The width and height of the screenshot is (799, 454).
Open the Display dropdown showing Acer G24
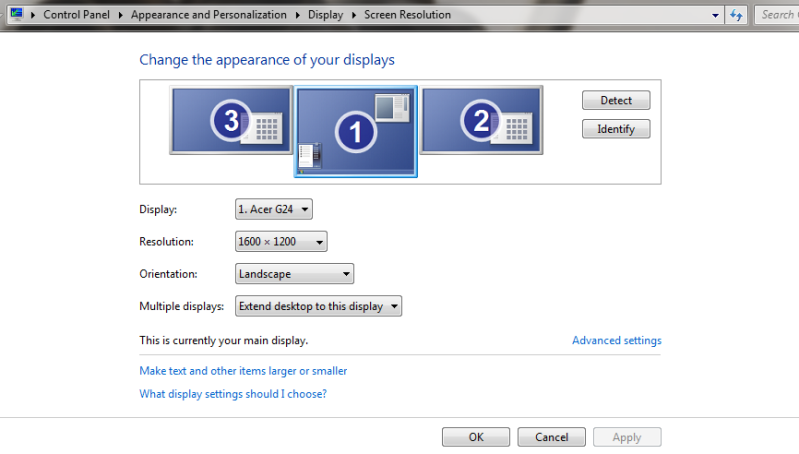coord(274,209)
